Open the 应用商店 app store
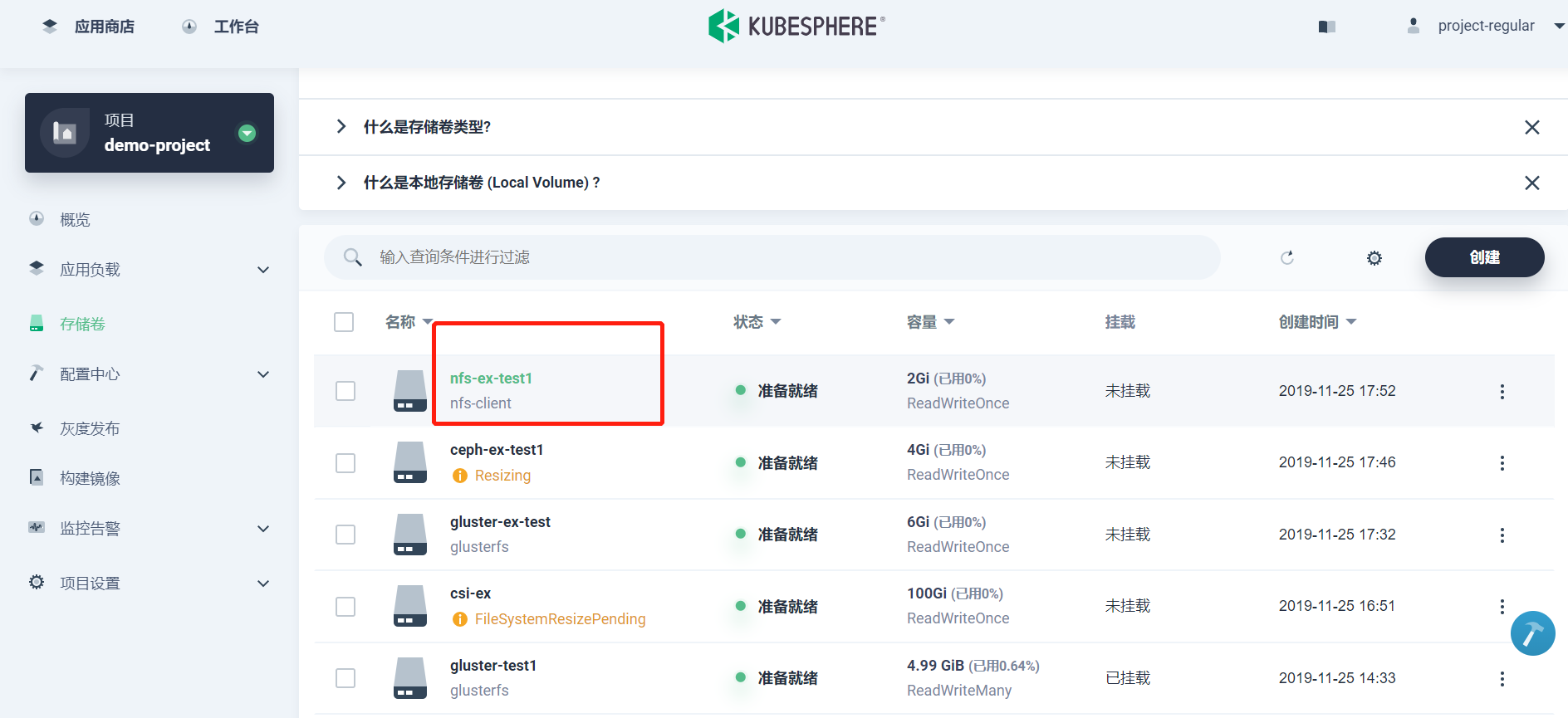1568x718 pixels. point(88,27)
